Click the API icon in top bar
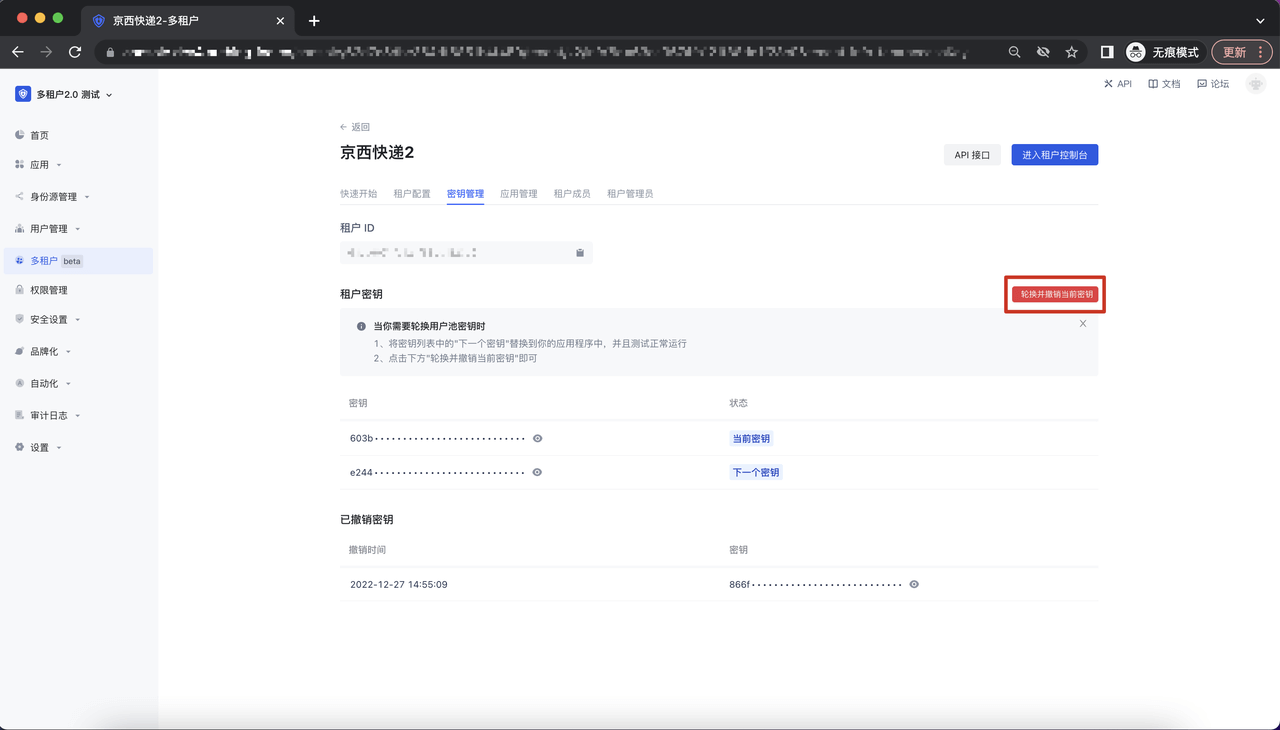Screen dimensions: 1280x730 click(1109, 84)
